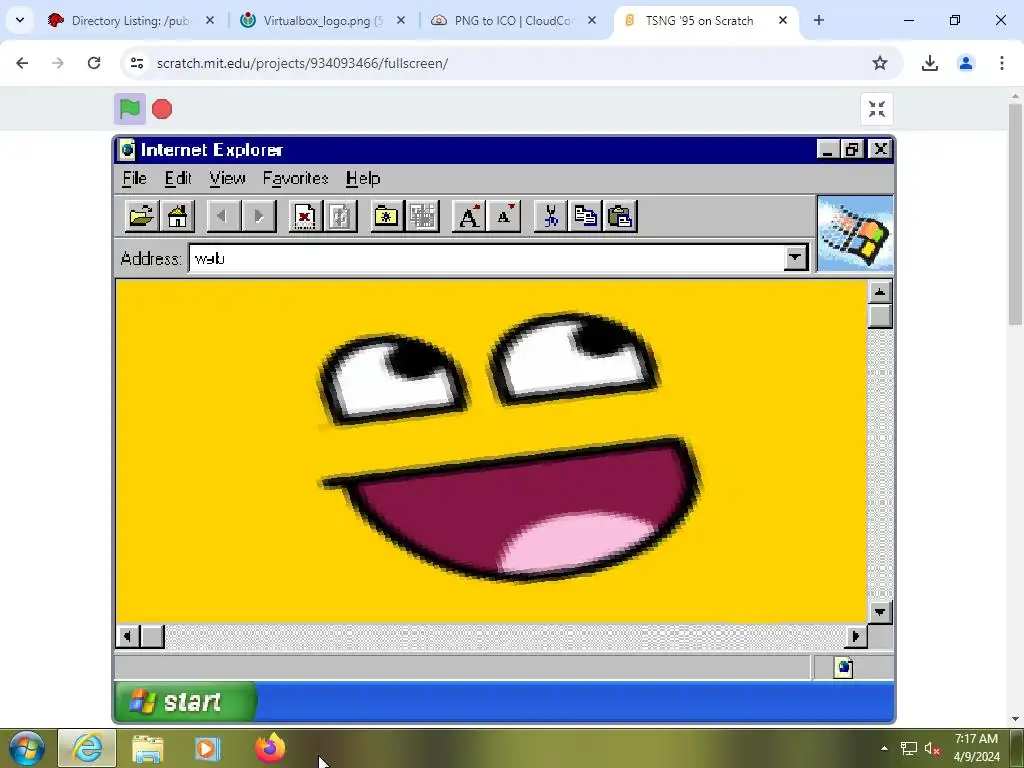
Task: Click the horizontal scrollbar left arrow
Action: pyautogui.click(x=127, y=636)
